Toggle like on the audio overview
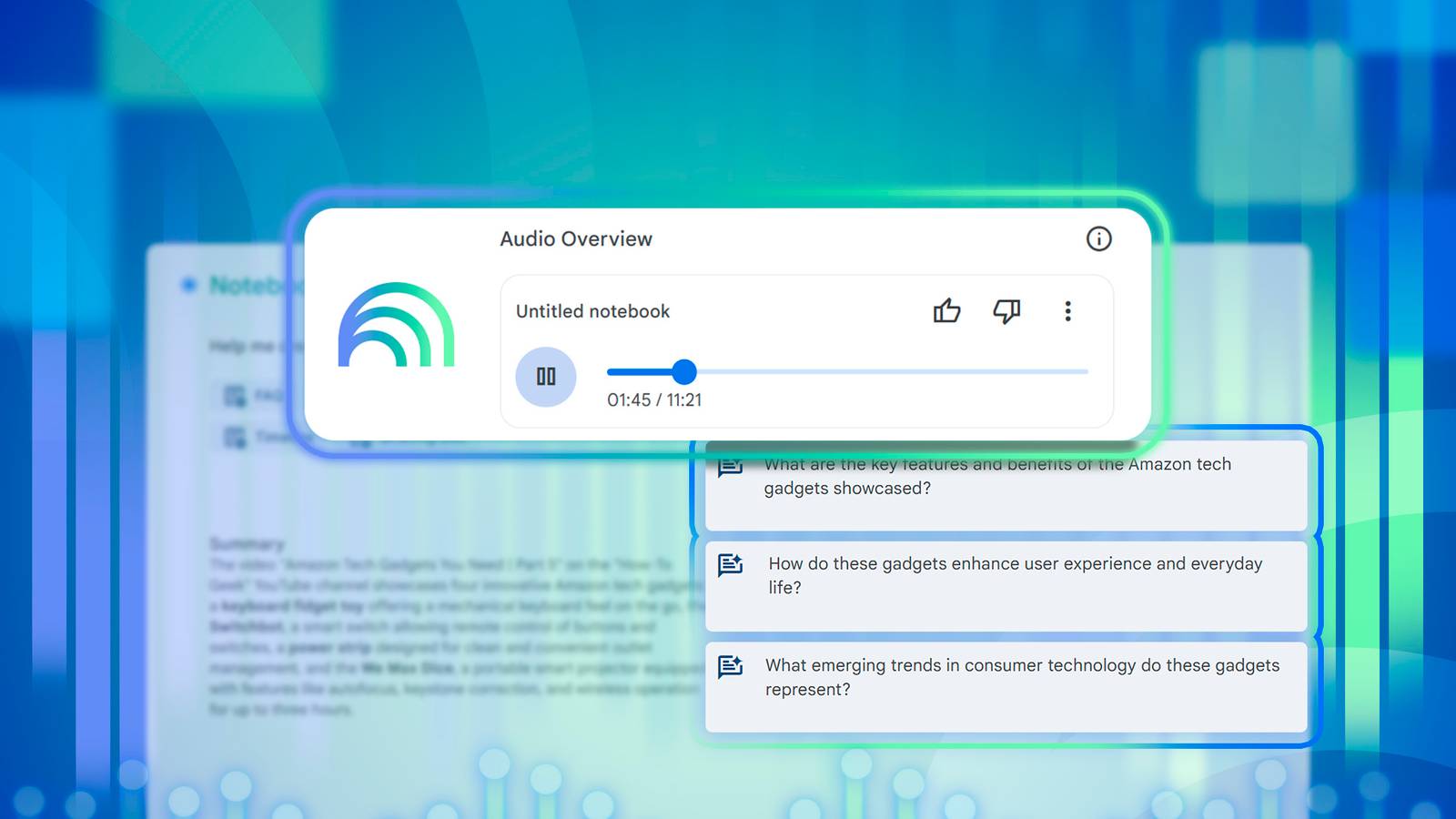Image resolution: width=1456 pixels, height=819 pixels. [946, 312]
